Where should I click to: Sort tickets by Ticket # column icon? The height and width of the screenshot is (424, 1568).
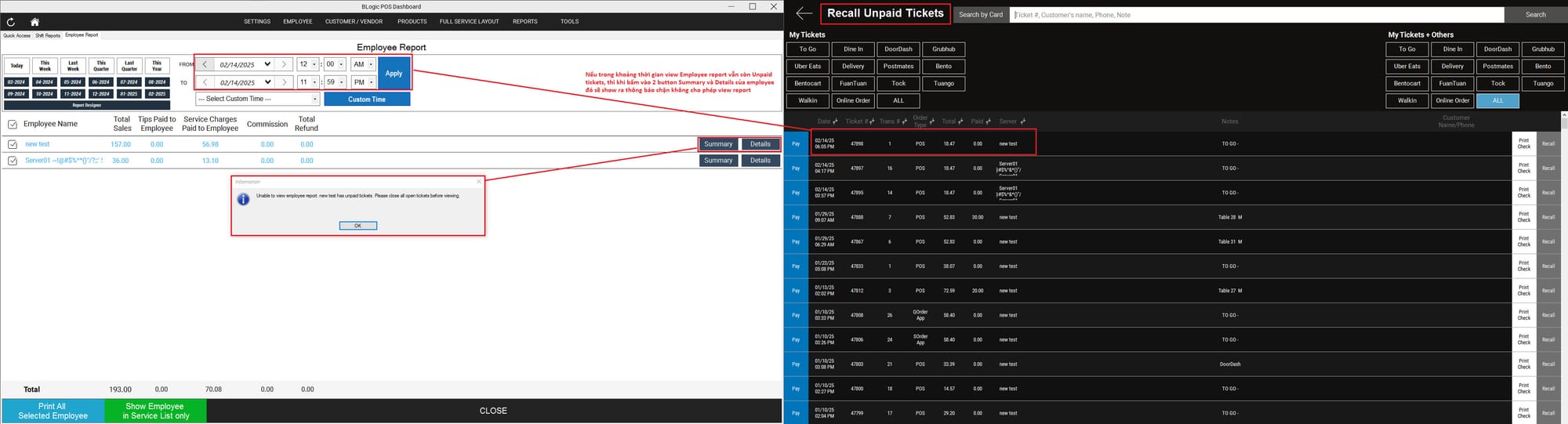pos(871,121)
